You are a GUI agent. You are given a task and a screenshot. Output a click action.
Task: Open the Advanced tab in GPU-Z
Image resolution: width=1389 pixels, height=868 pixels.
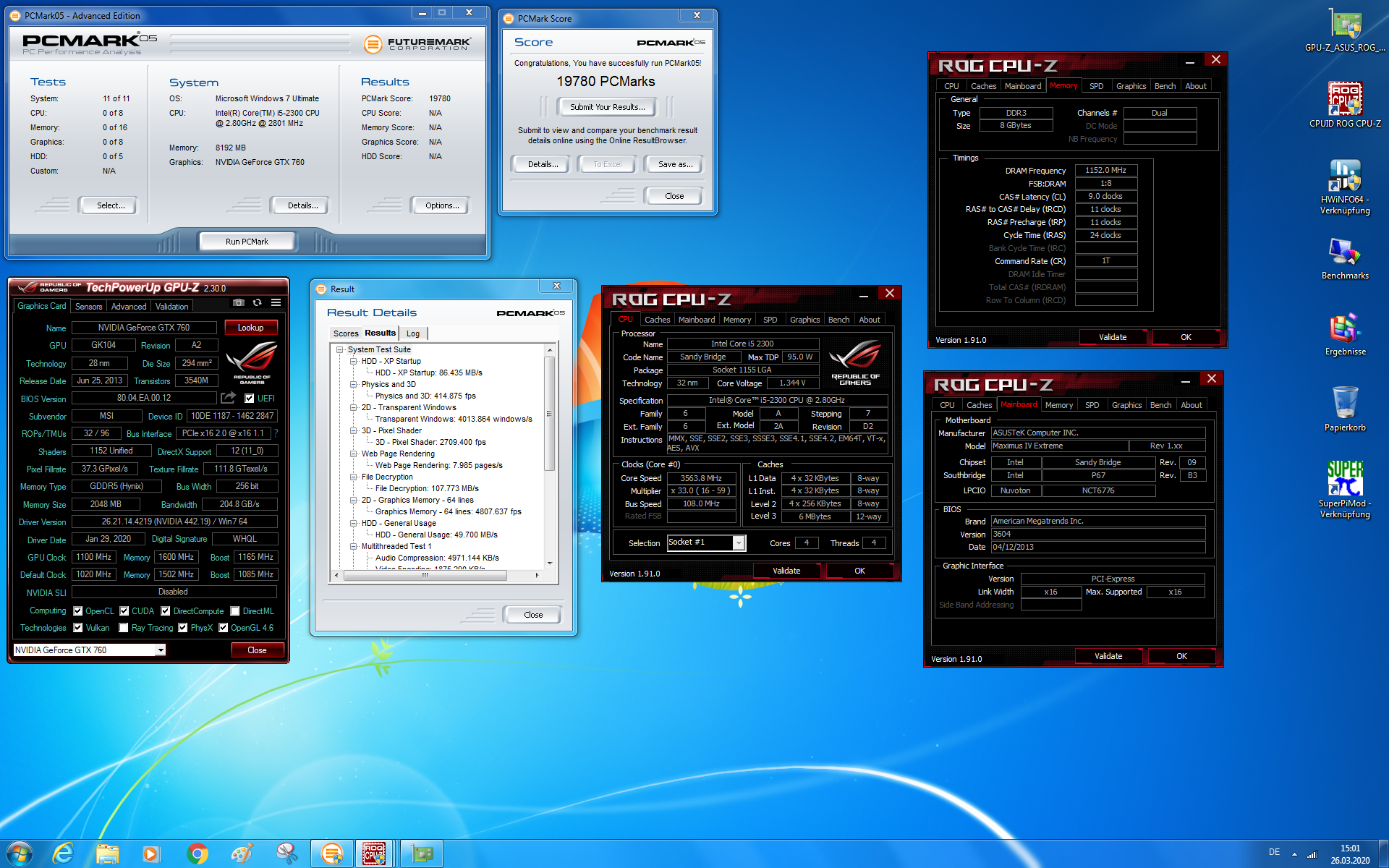(x=129, y=307)
